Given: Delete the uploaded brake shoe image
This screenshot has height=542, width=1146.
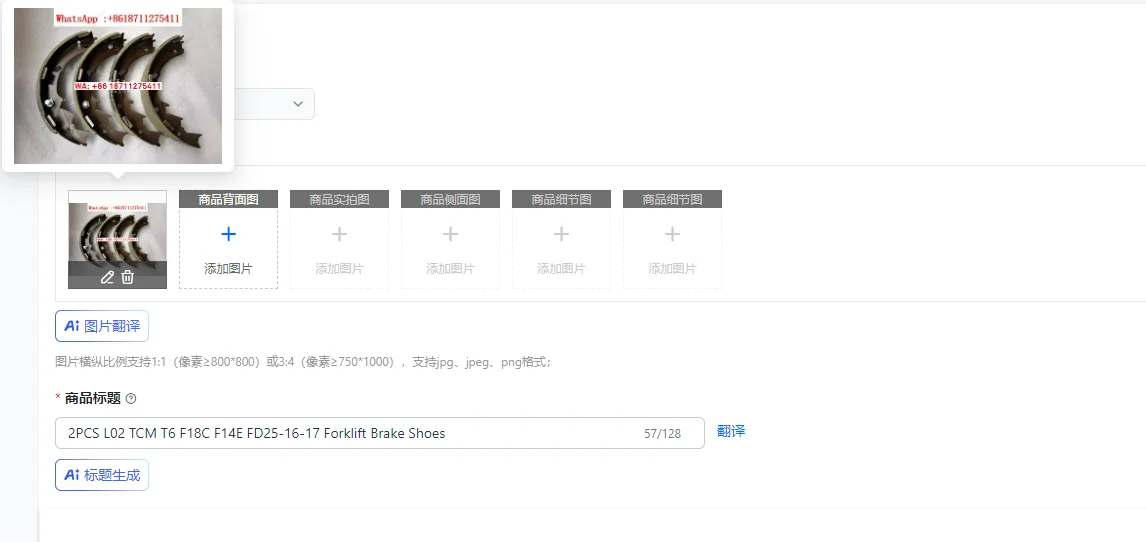Looking at the screenshot, I should (128, 278).
